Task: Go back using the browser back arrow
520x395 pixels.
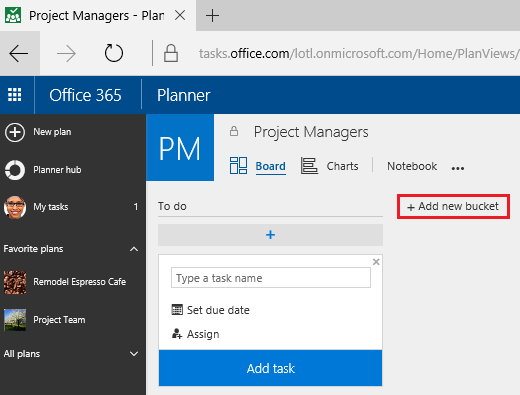Action: coord(19,53)
